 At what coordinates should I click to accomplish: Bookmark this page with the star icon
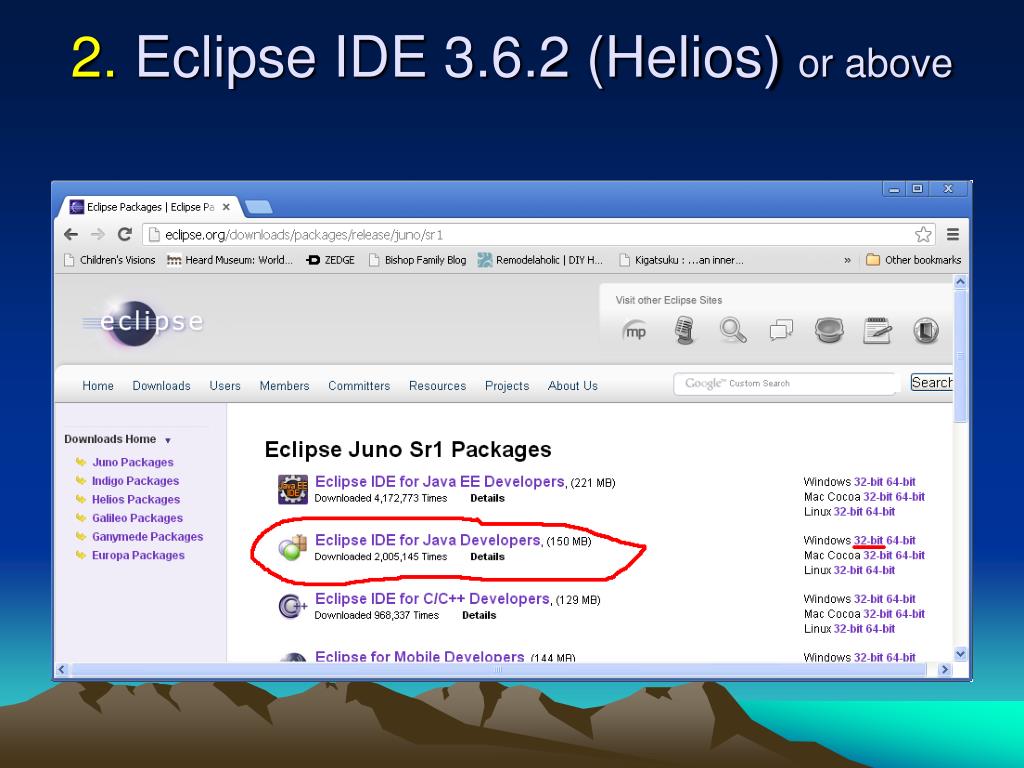[x=923, y=234]
